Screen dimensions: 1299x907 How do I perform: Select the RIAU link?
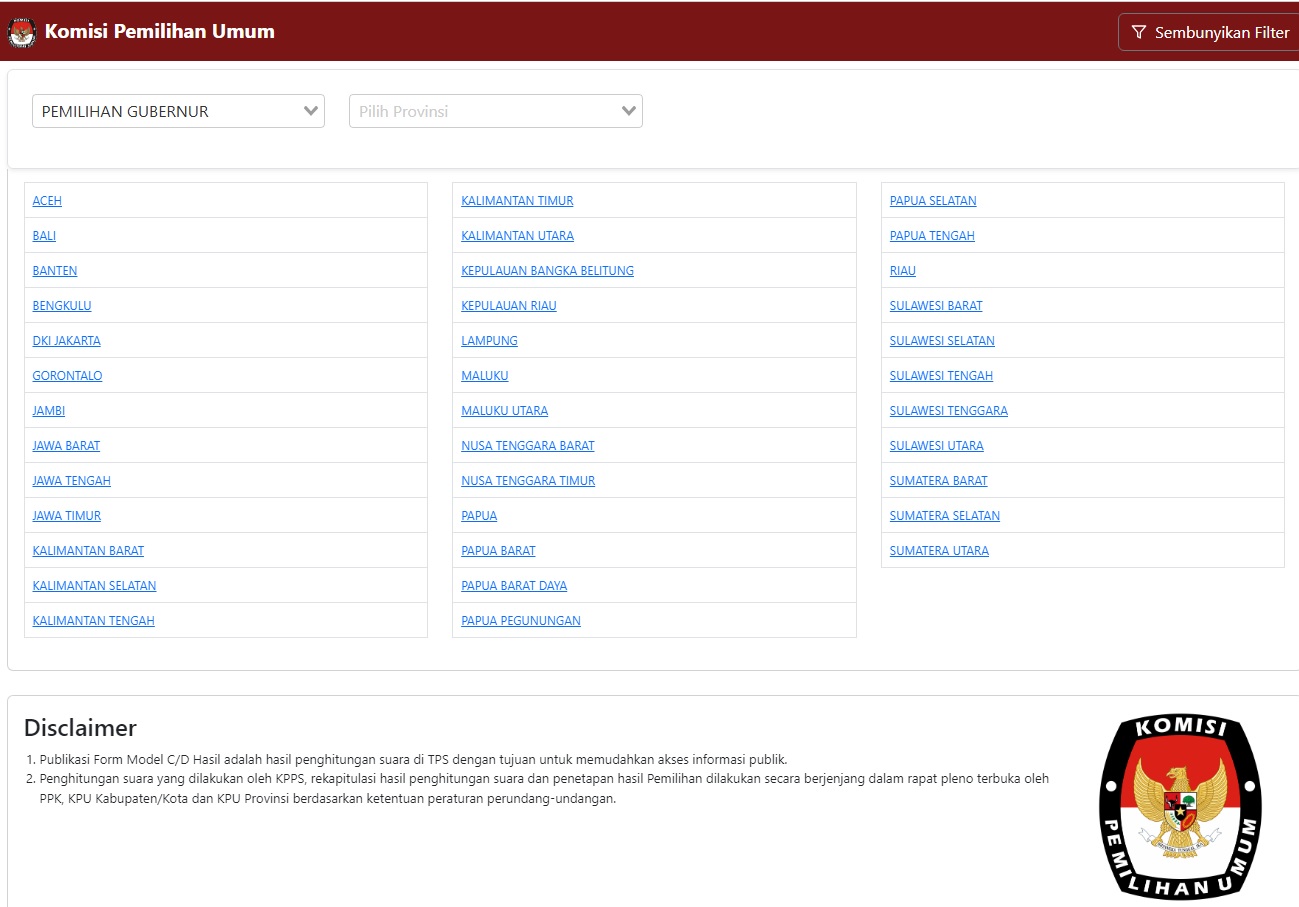click(902, 271)
